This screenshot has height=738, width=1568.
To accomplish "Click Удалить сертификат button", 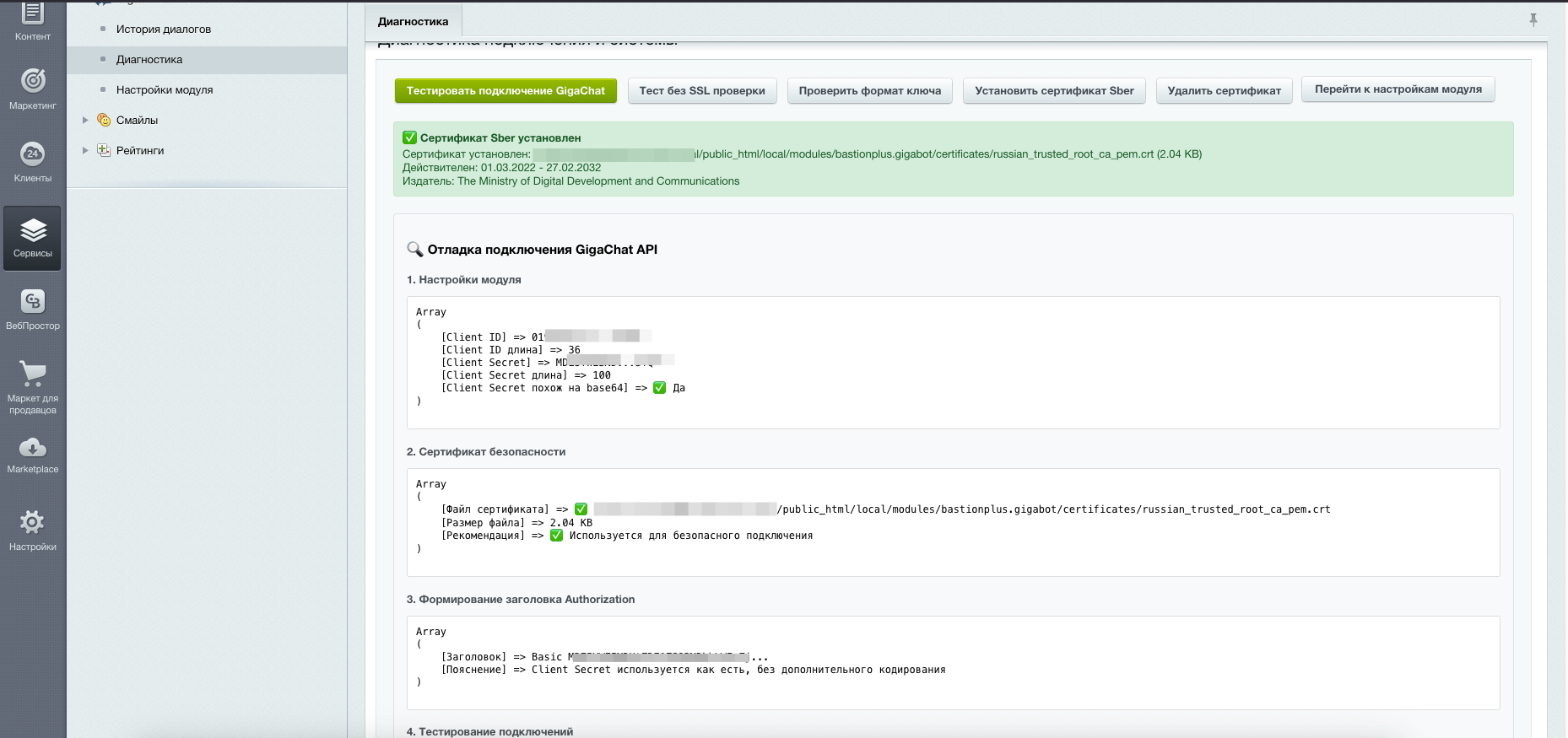I will pyautogui.click(x=1224, y=90).
